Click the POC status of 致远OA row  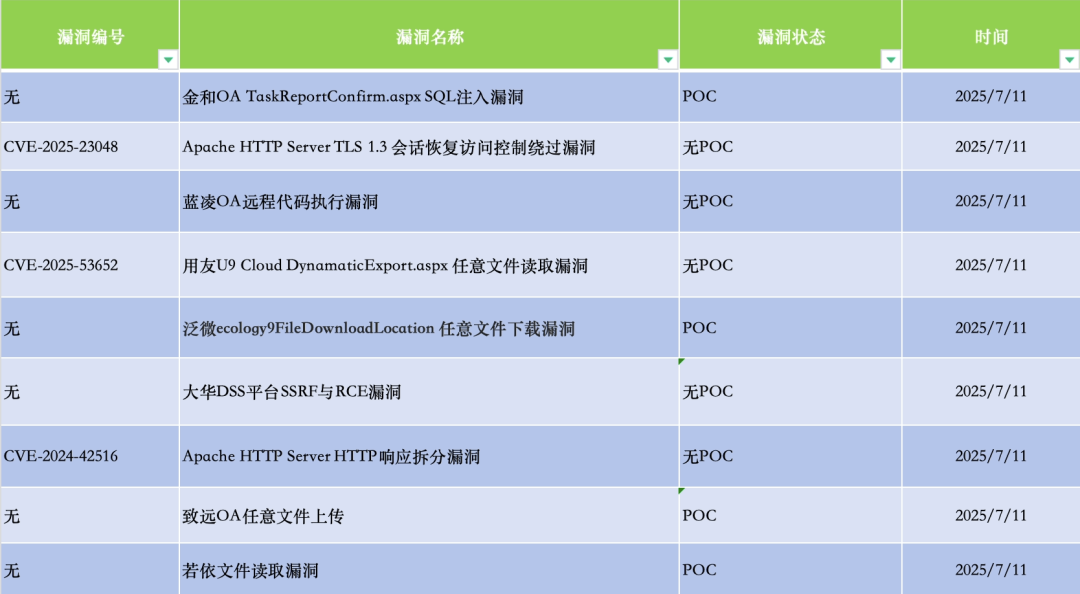pyautogui.click(x=791, y=515)
